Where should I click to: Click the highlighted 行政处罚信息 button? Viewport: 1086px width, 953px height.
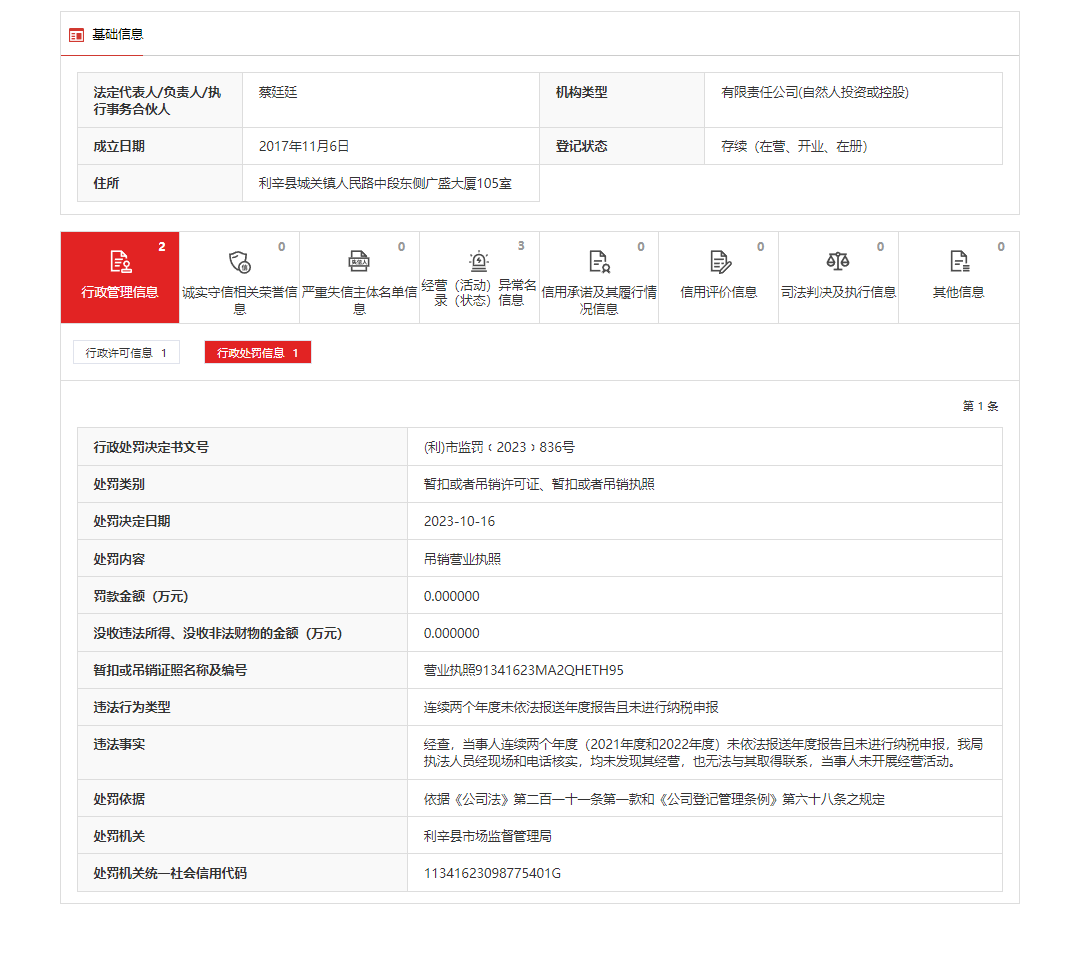(x=257, y=352)
